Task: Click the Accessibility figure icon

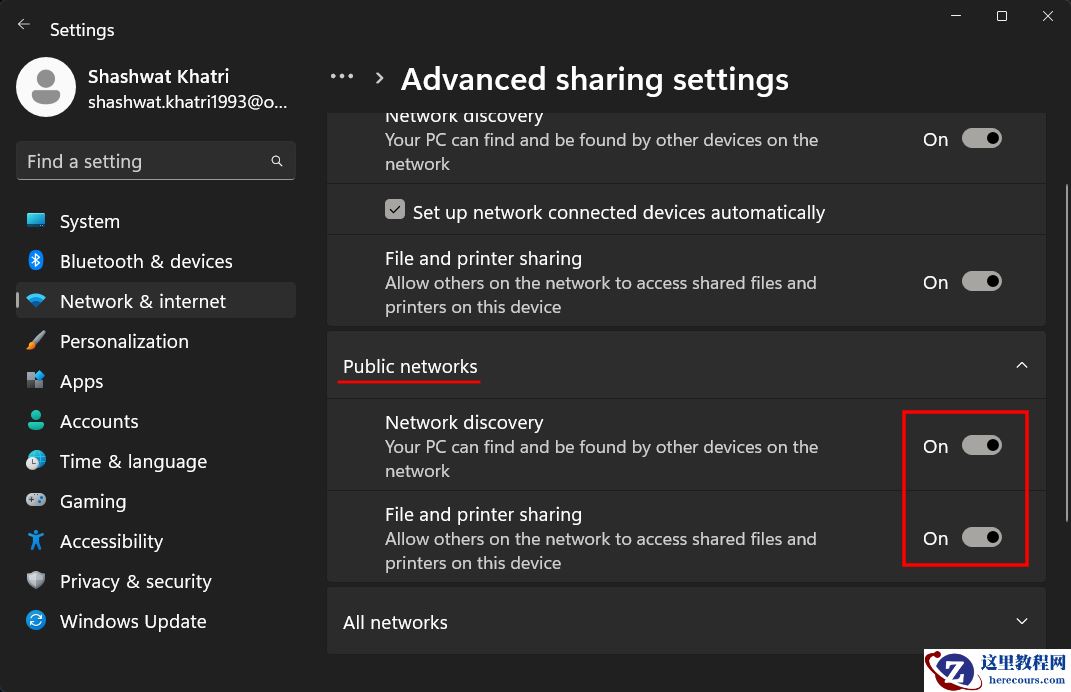Action: click(36, 541)
